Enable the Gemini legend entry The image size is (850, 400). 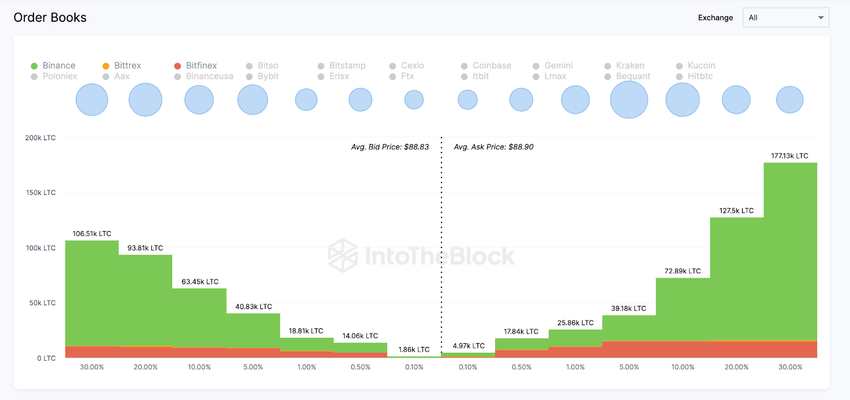558,66
